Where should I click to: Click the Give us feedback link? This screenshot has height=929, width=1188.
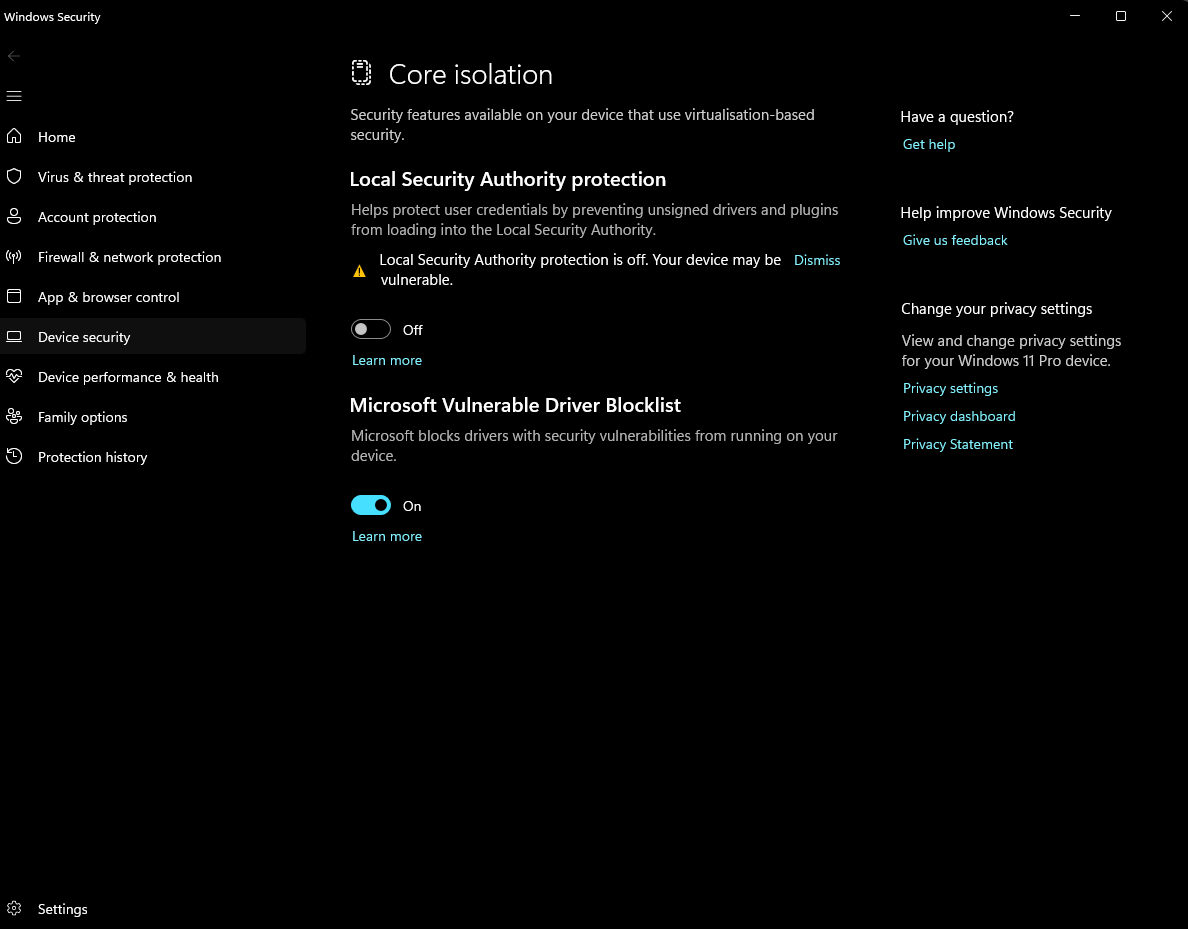[955, 240]
